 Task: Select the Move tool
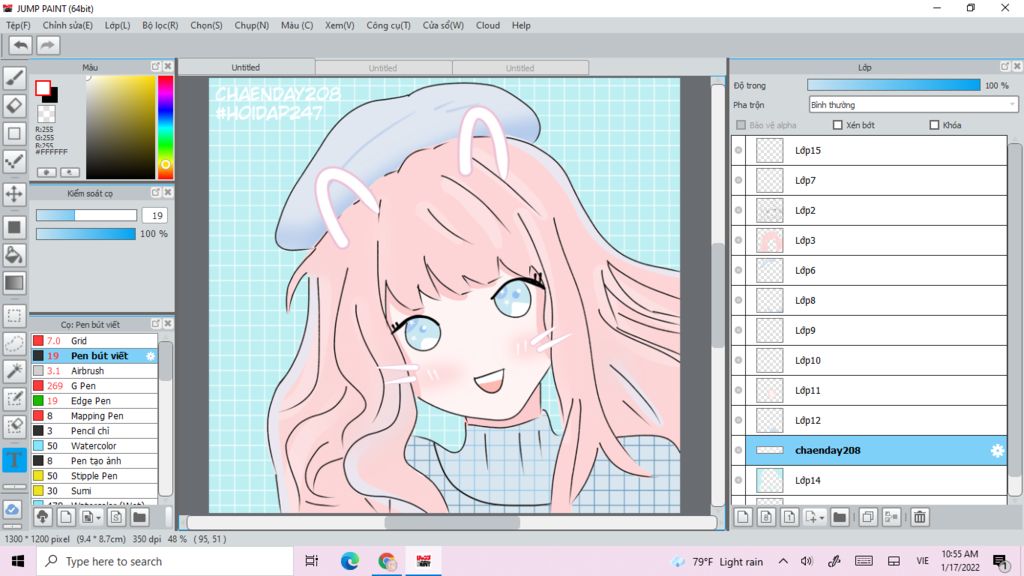point(14,194)
